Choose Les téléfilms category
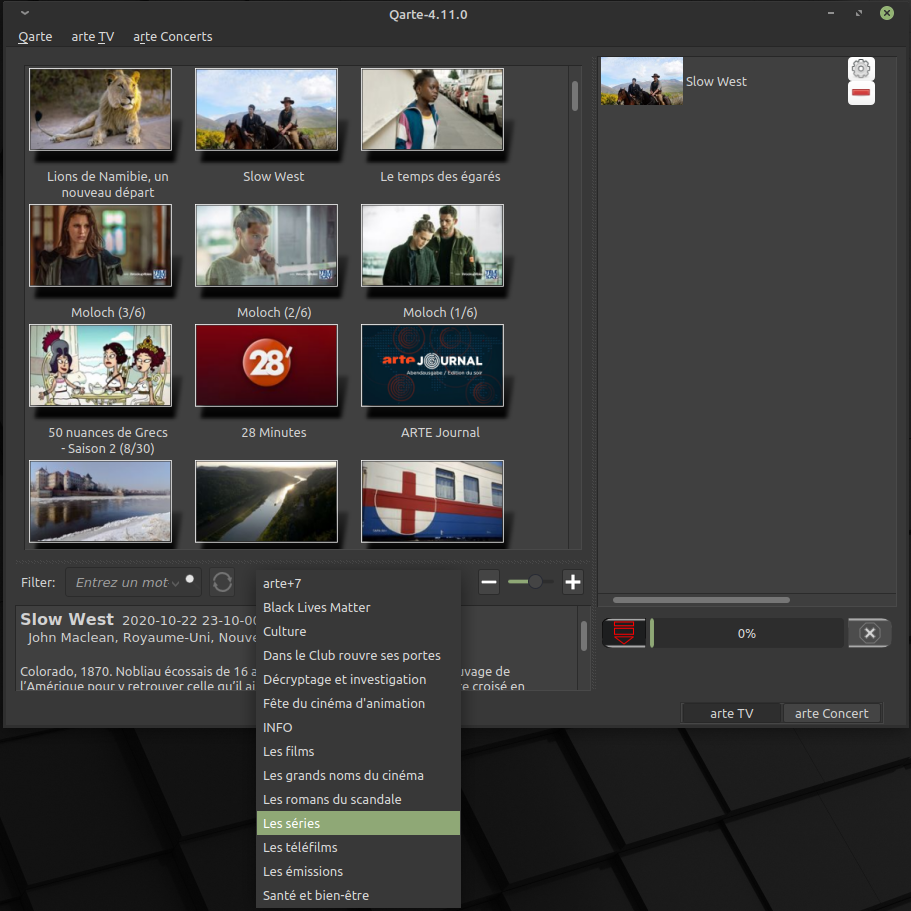 coord(358,847)
